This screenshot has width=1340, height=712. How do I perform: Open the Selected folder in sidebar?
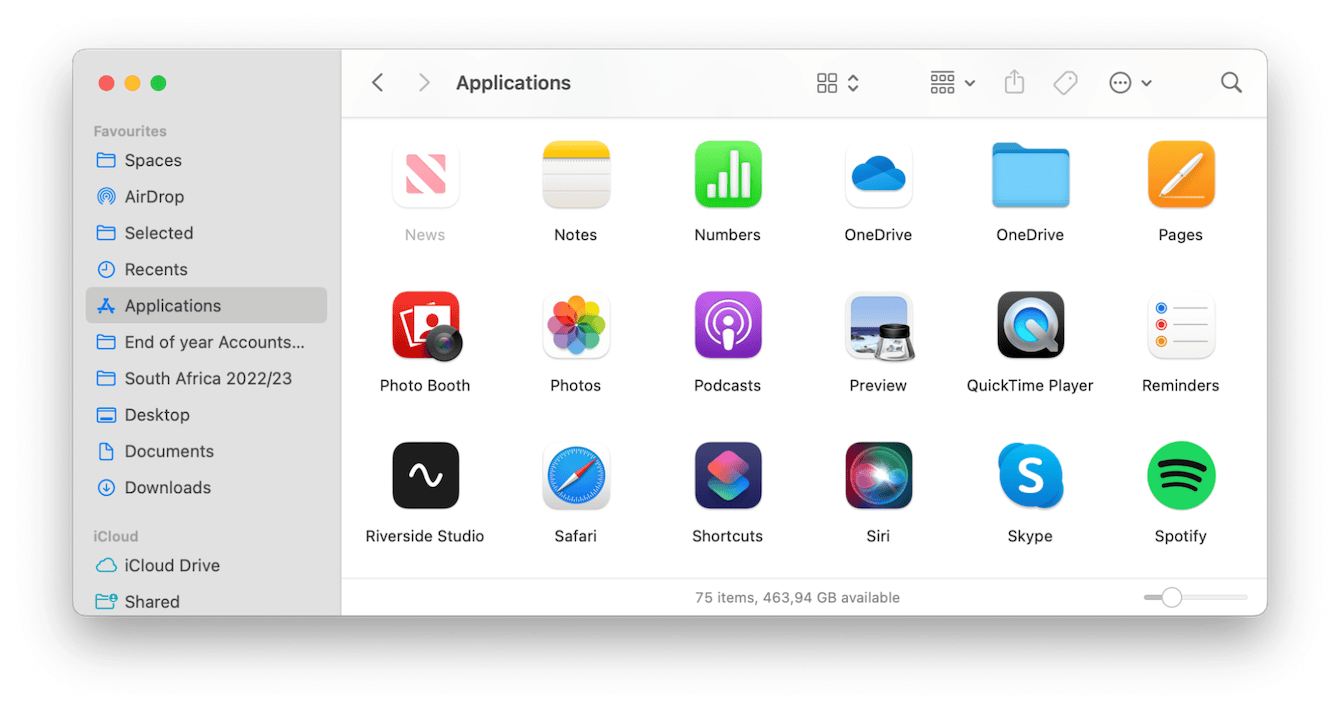click(x=206, y=233)
